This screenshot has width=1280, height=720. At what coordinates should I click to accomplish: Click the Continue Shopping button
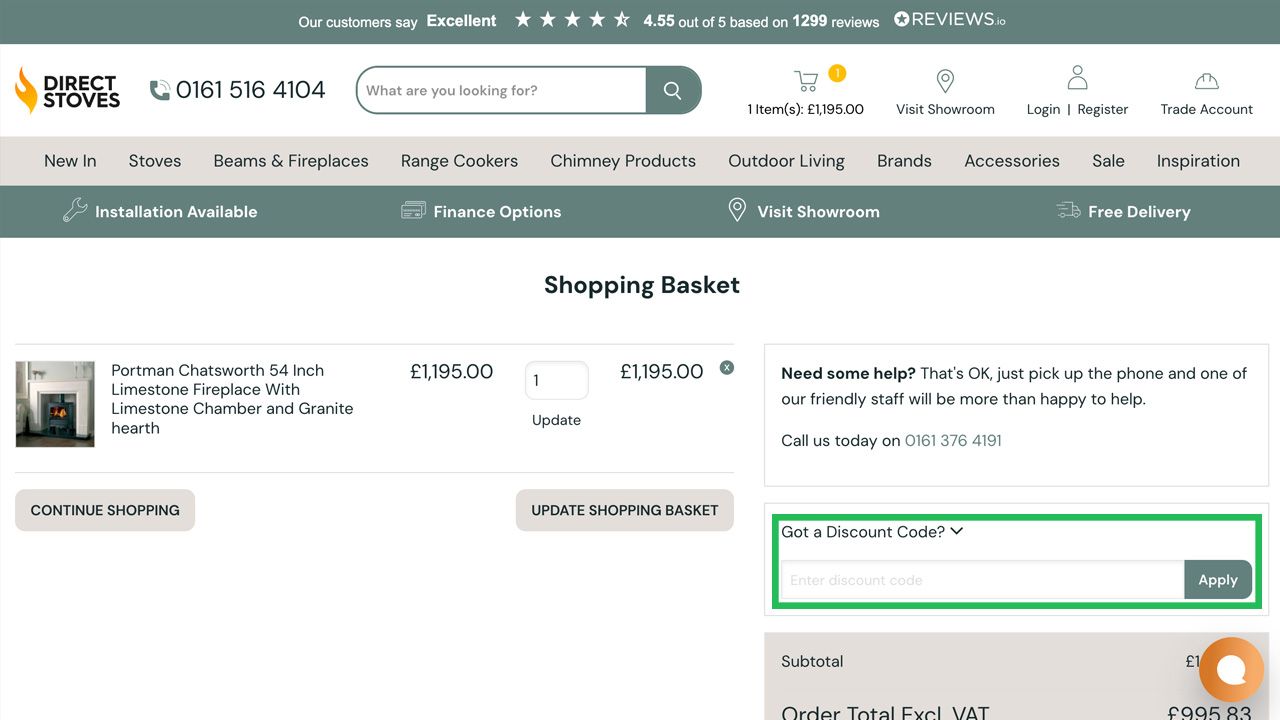pos(105,510)
